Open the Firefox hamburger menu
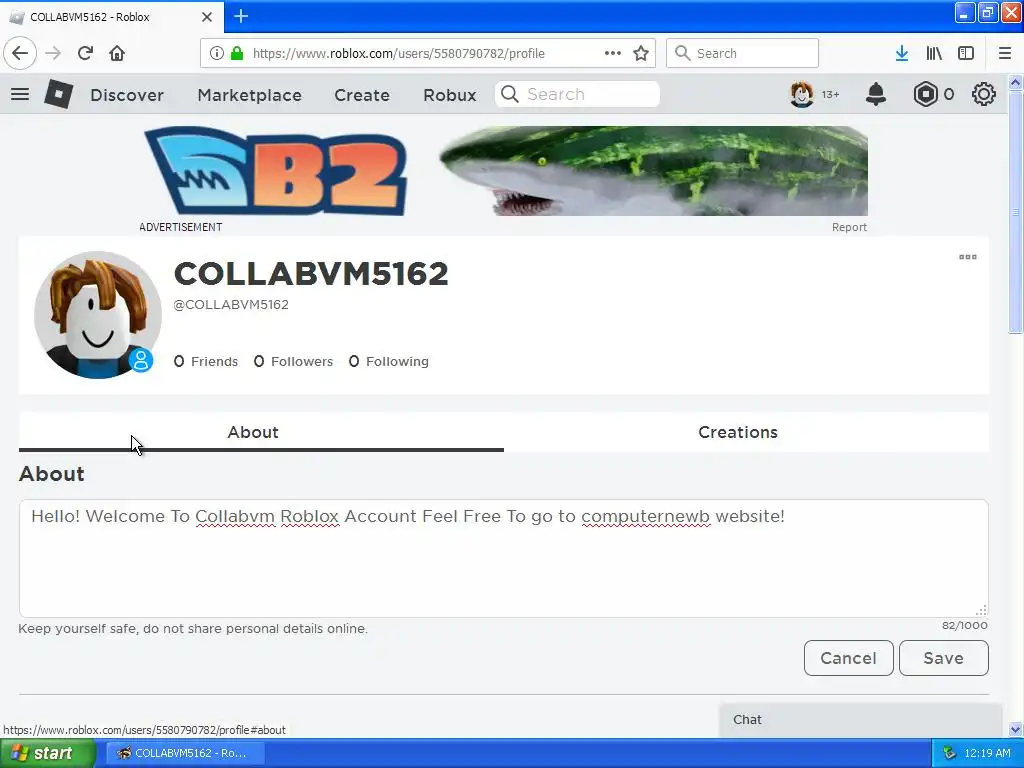 click(1005, 53)
